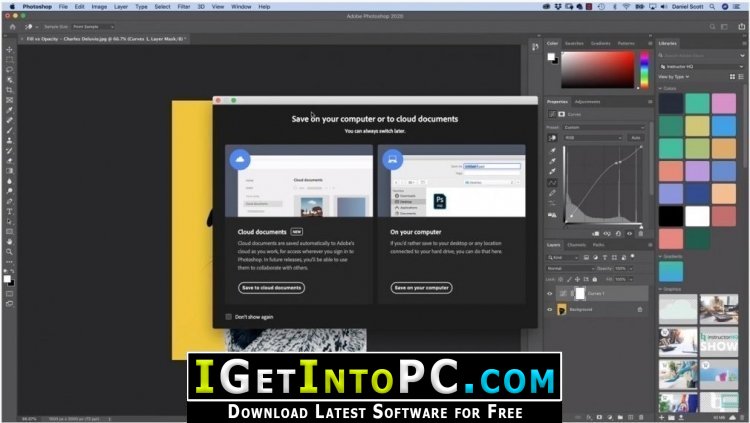The height and width of the screenshot is (423, 750).
Task: Enable the Don't show again checkbox
Action: pos(229,317)
